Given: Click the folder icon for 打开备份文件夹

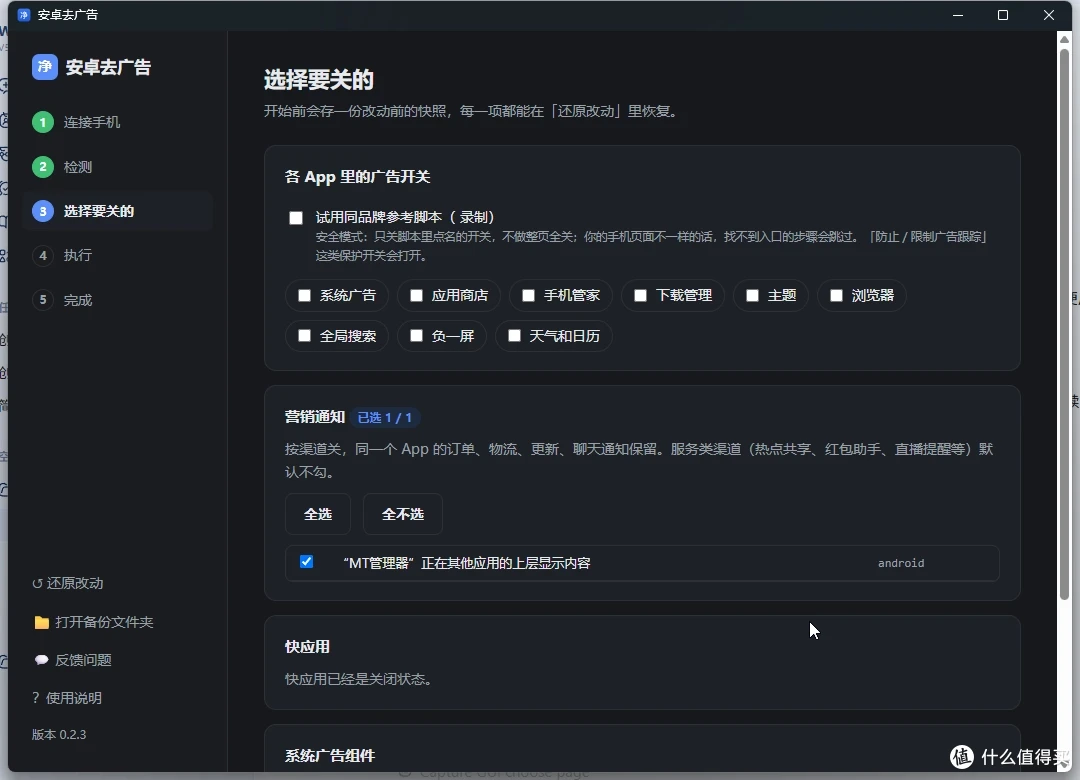Looking at the screenshot, I should (x=41, y=622).
